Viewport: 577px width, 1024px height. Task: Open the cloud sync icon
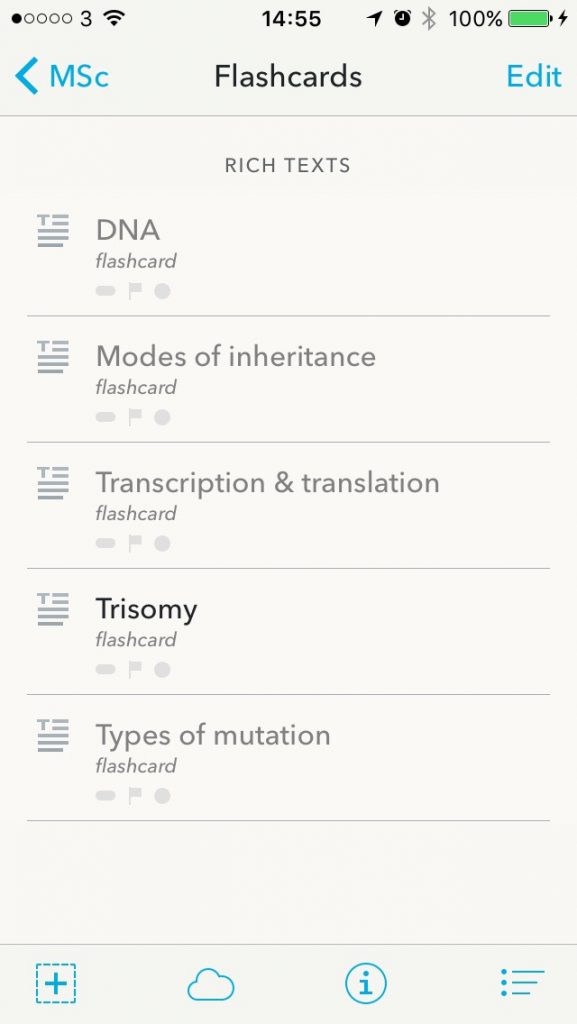[x=211, y=984]
